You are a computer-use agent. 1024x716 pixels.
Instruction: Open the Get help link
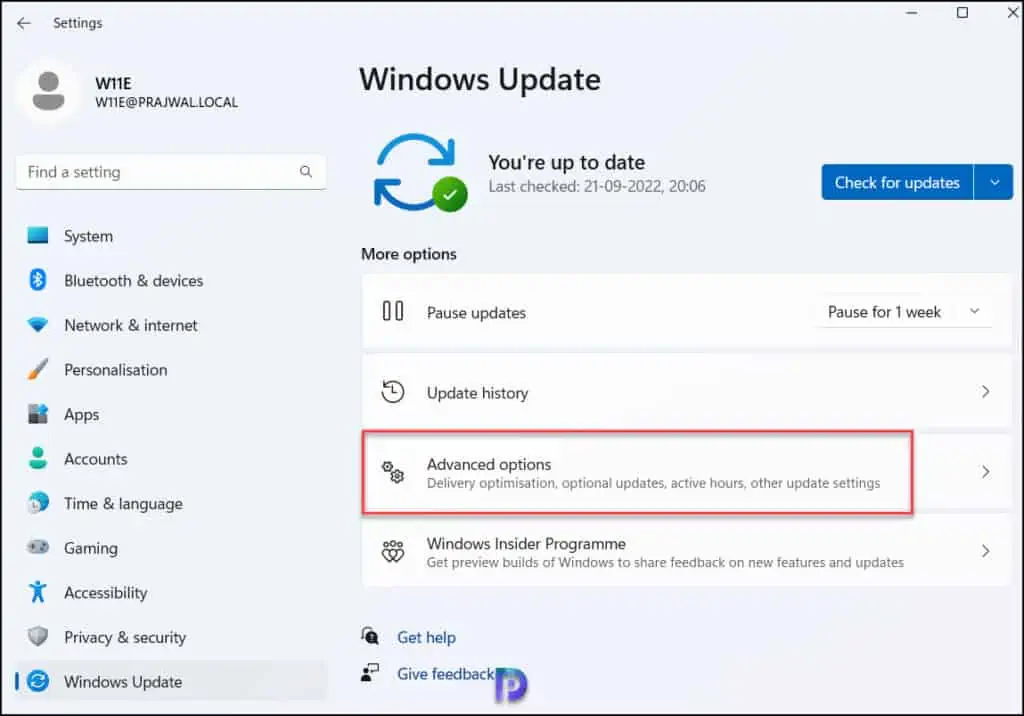(426, 637)
